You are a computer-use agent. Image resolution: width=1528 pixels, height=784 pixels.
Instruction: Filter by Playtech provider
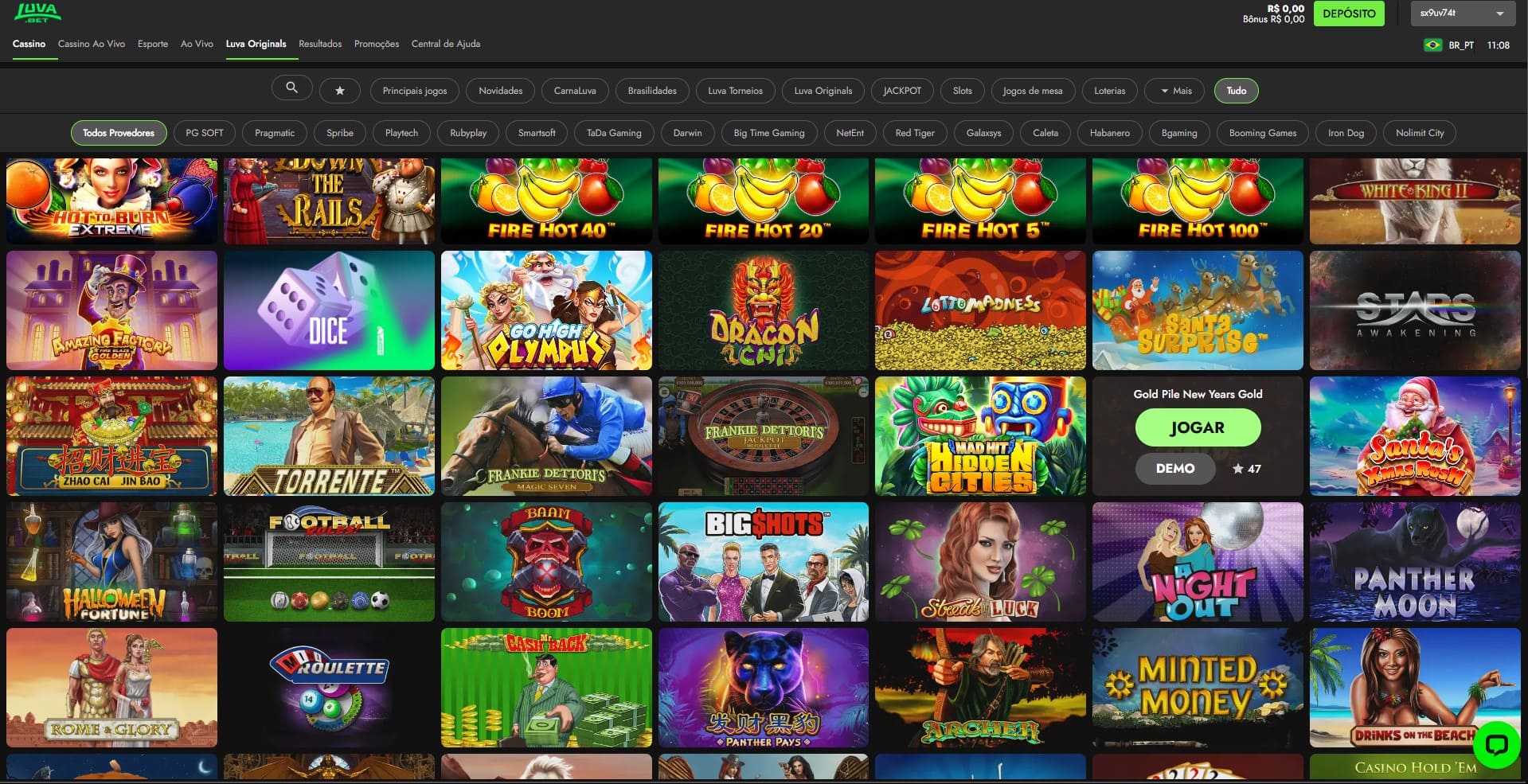pos(401,133)
